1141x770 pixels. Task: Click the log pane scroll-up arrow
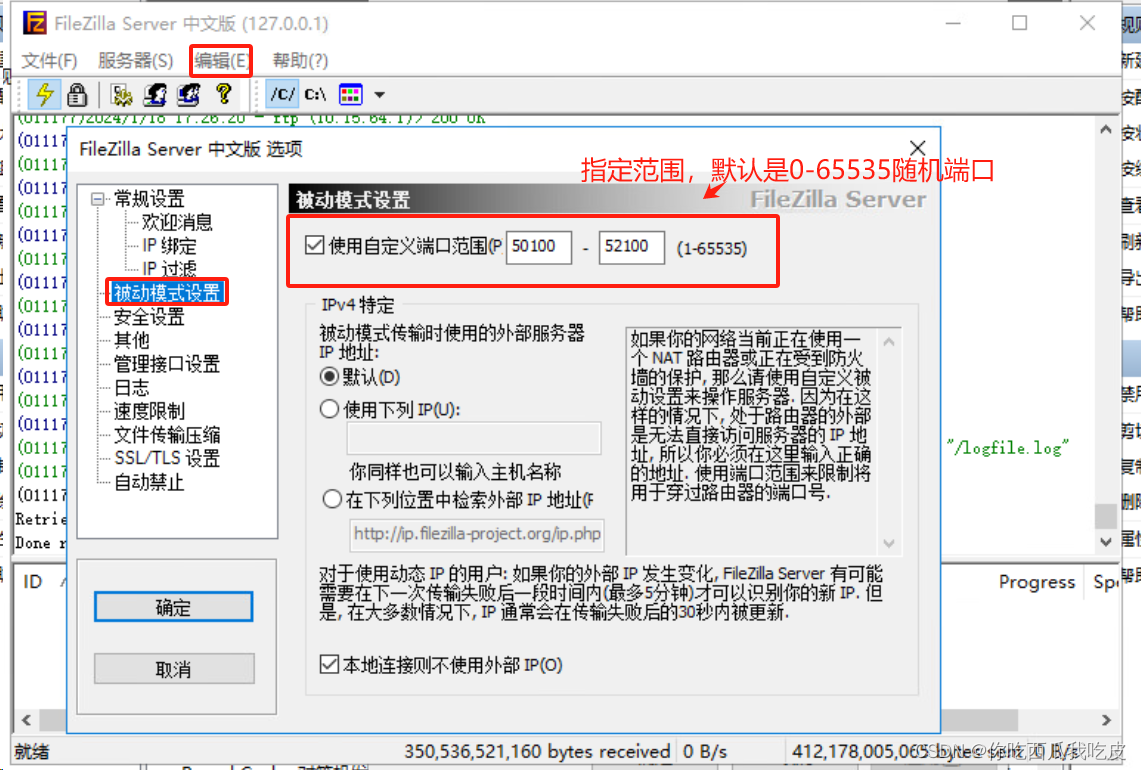click(1106, 130)
